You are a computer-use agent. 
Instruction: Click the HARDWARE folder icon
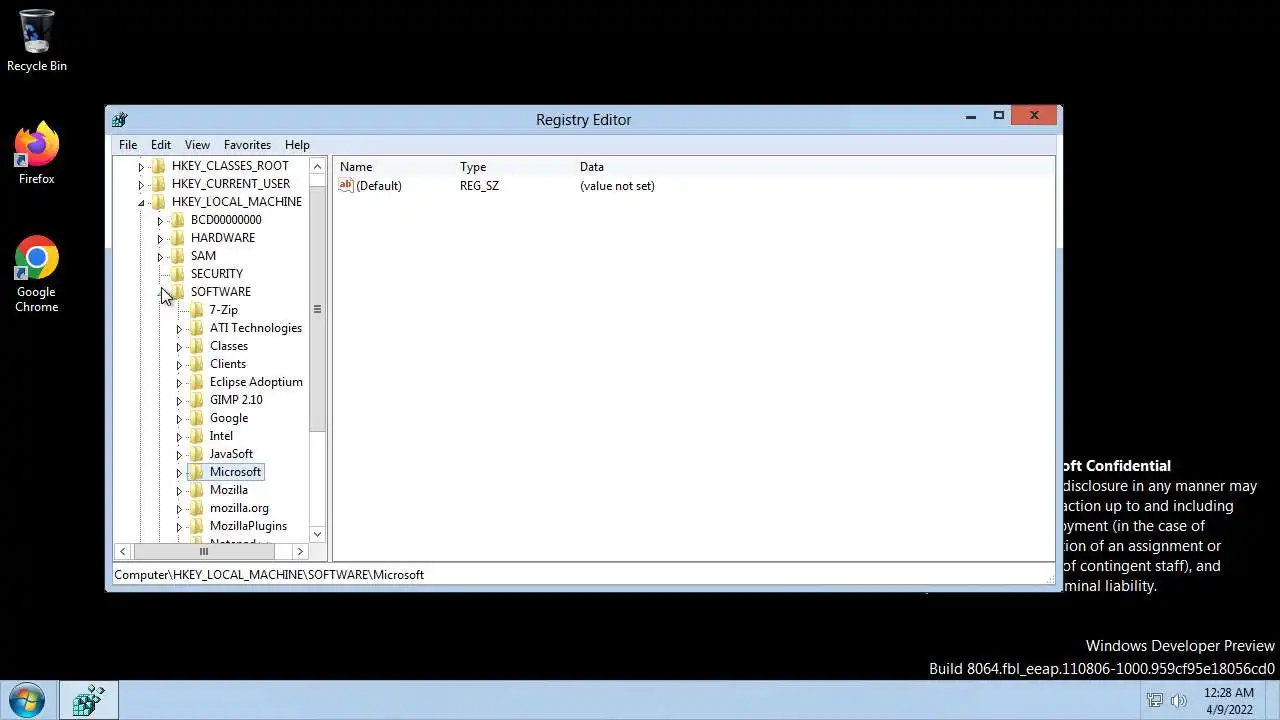point(177,238)
